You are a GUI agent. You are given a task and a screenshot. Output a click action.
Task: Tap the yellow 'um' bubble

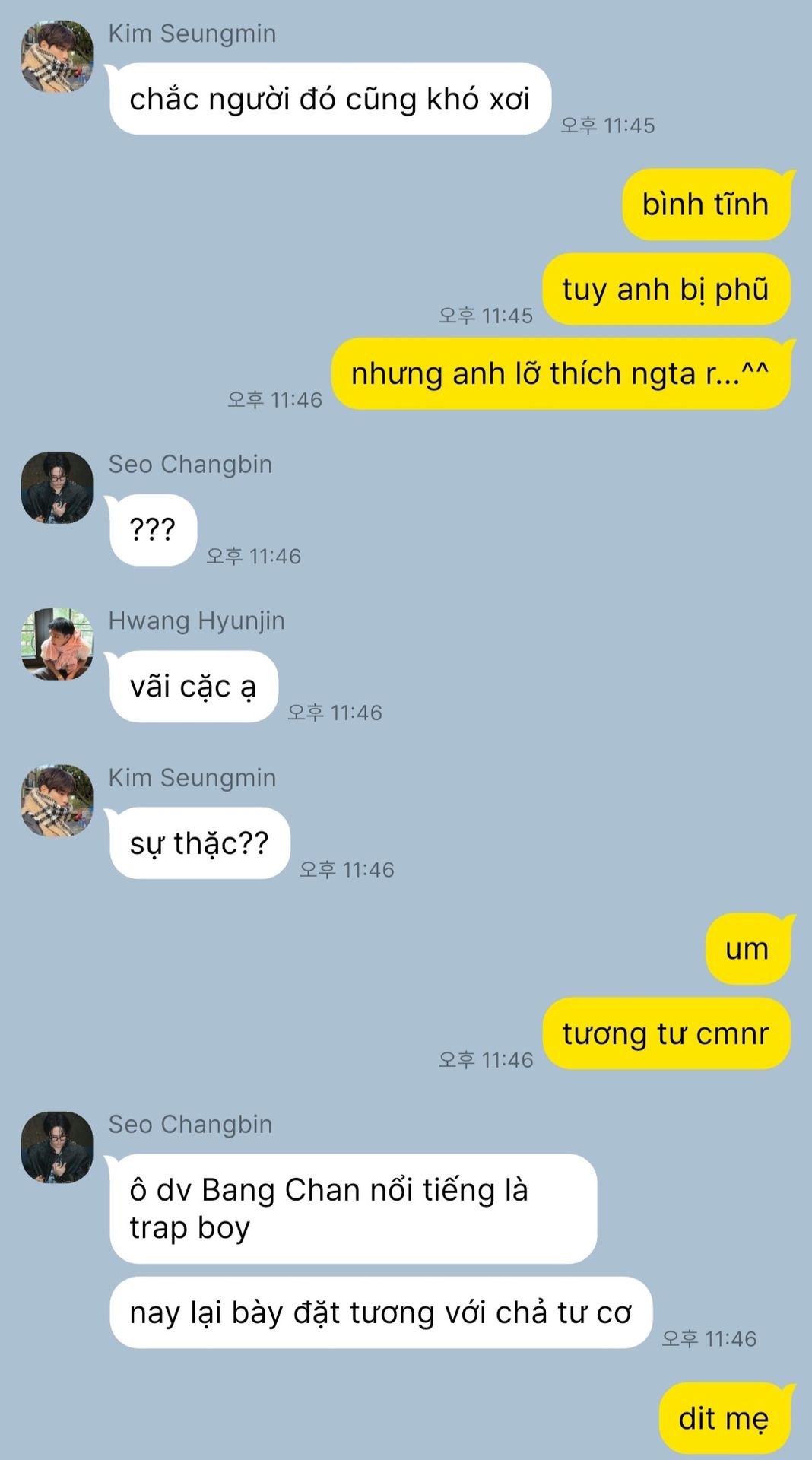pos(747,949)
